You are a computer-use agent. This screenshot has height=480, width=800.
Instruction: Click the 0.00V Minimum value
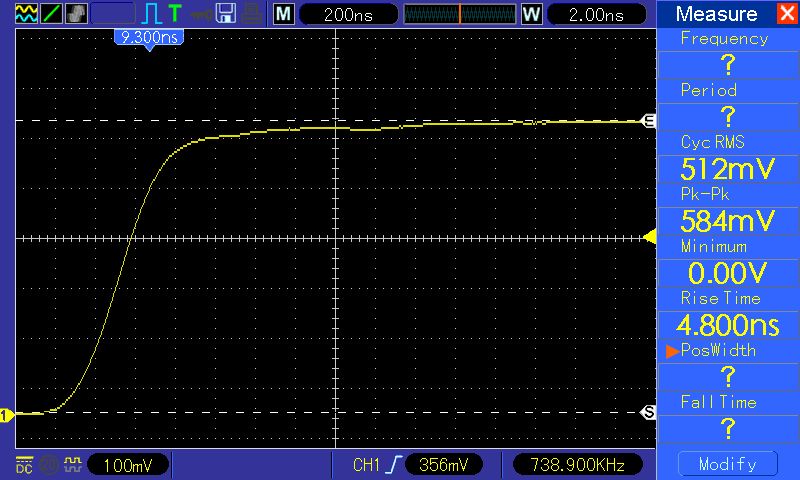pyautogui.click(x=728, y=273)
